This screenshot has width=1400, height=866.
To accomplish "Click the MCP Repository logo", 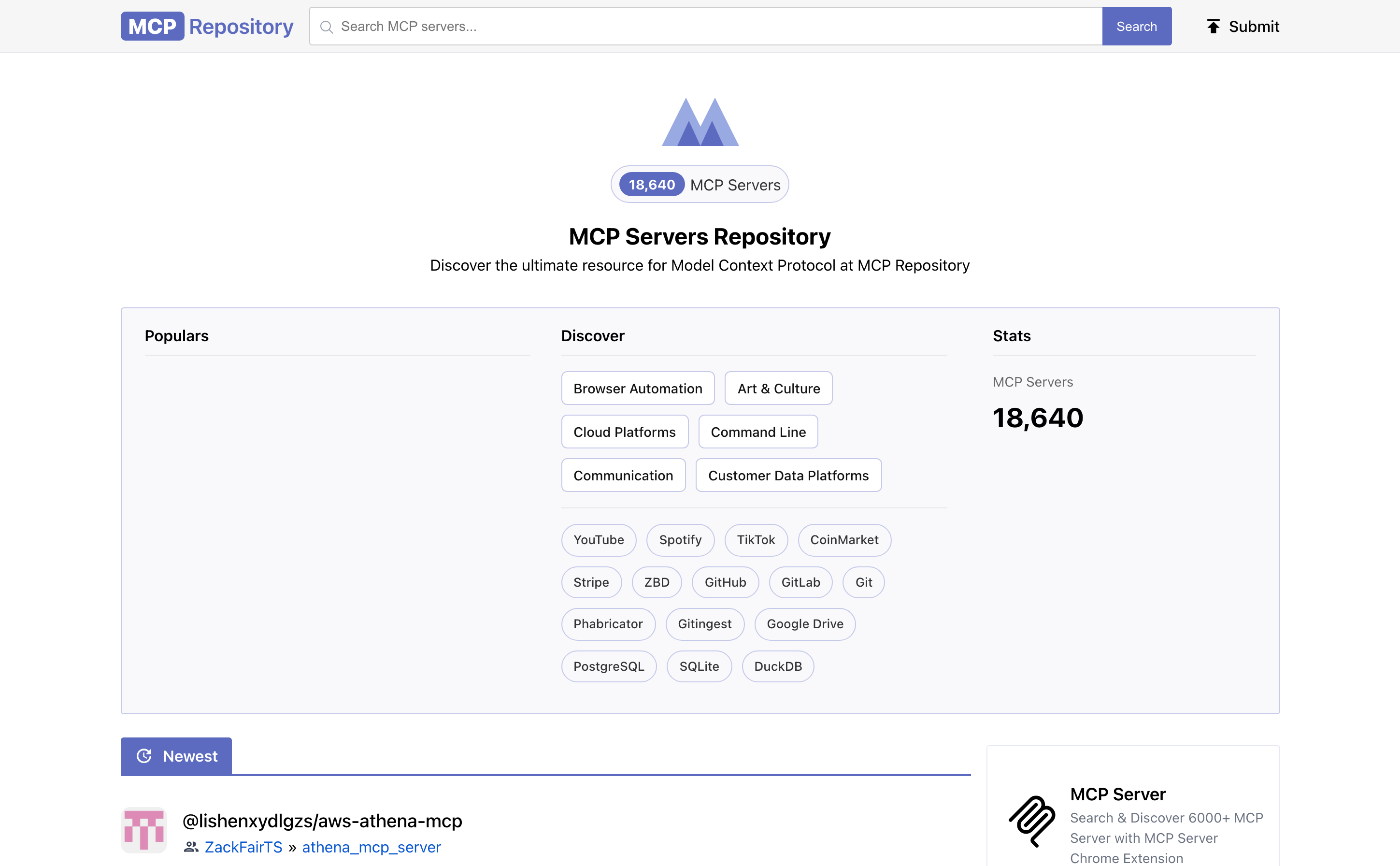I will pyautogui.click(x=207, y=27).
